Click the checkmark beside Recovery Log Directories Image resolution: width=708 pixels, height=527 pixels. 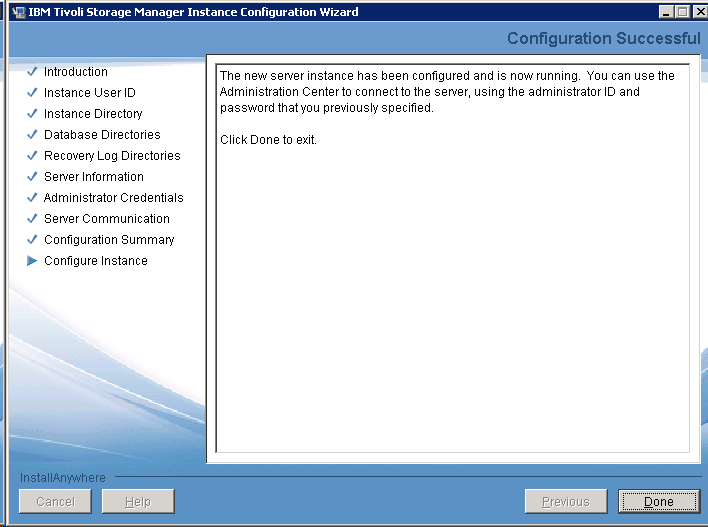(32, 156)
